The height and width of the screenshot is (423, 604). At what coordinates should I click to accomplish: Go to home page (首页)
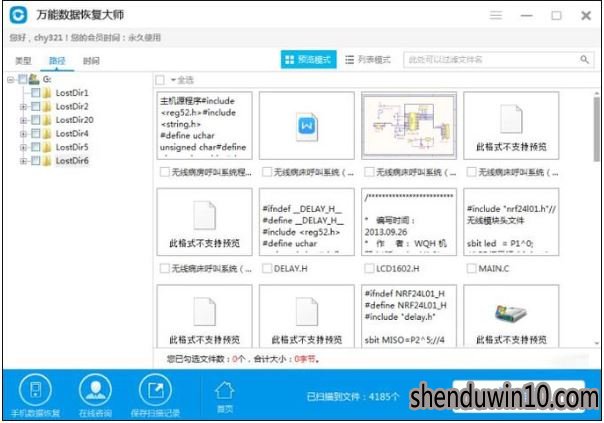pos(225,397)
